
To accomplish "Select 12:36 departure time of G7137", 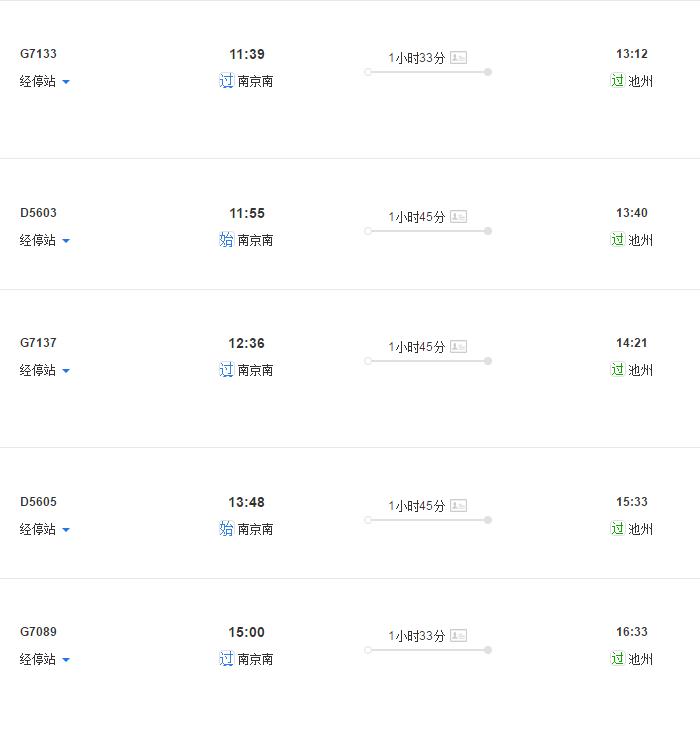I will [246, 343].
